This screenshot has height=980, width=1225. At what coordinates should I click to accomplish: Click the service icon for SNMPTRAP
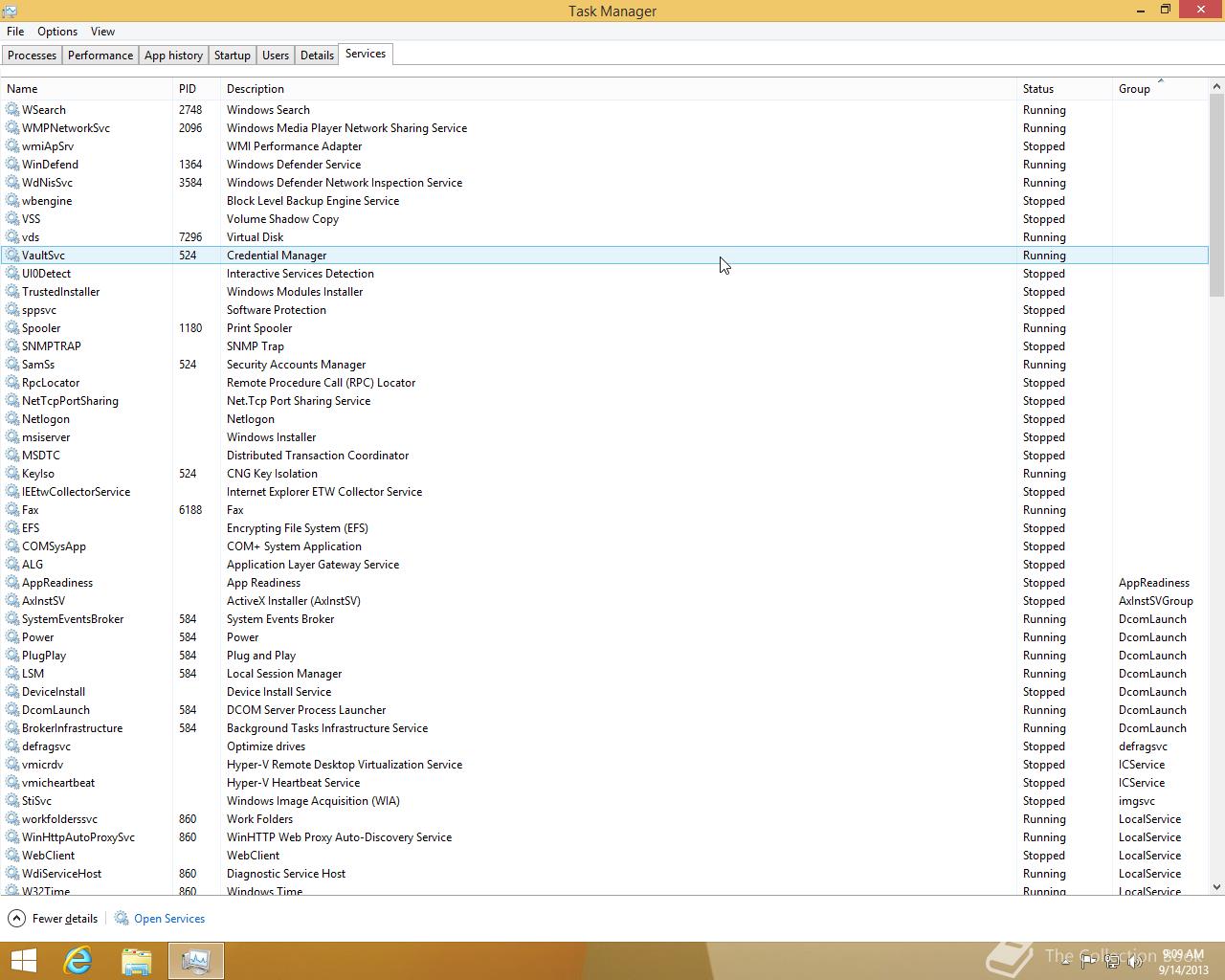12,346
